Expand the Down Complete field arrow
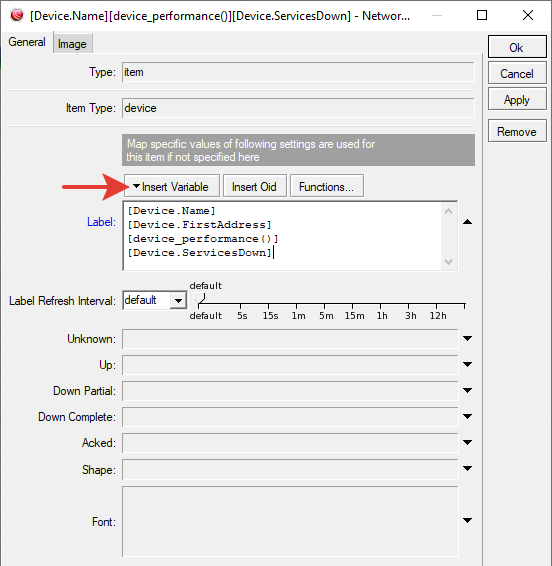This screenshot has width=552, height=566. pyautogui.click(x=468, y=416)
